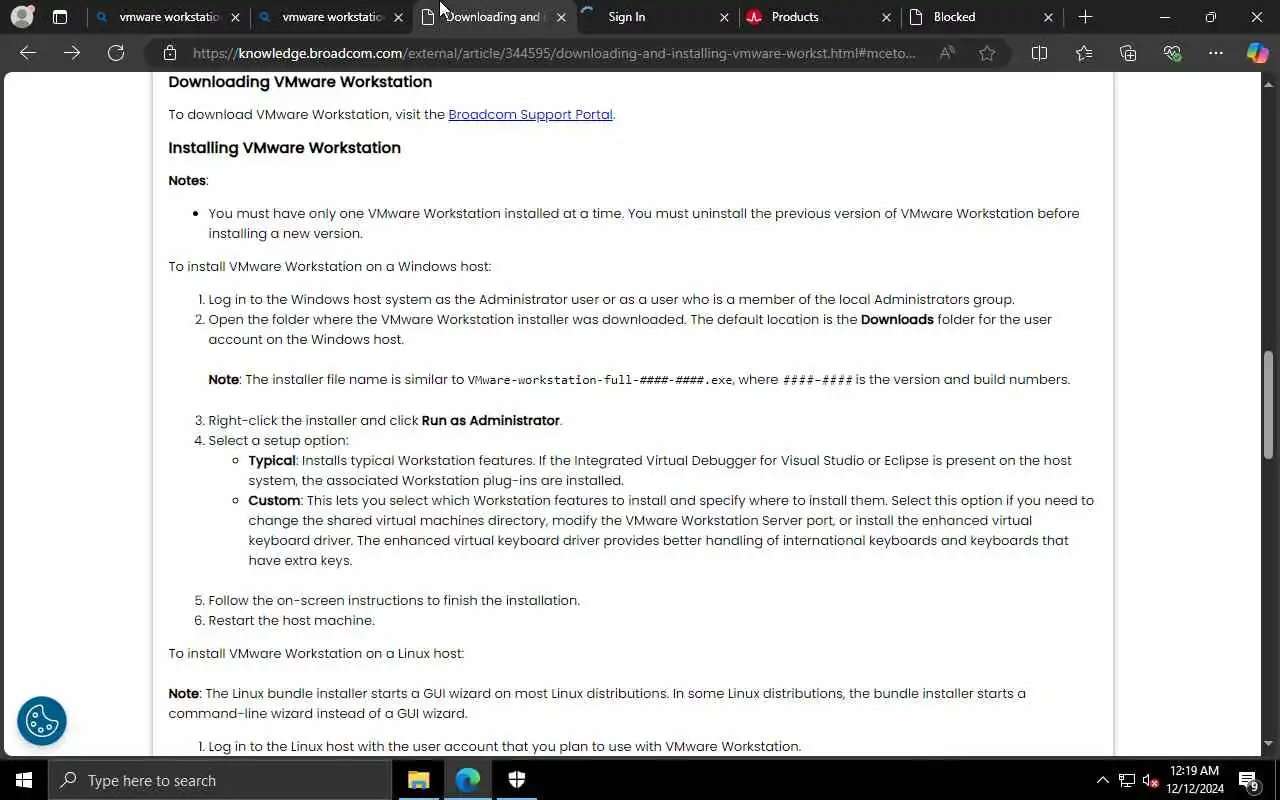Click the scrollbar down arrow
The width and height of the screenshot is (1280, 800).
coord(1269,744)
